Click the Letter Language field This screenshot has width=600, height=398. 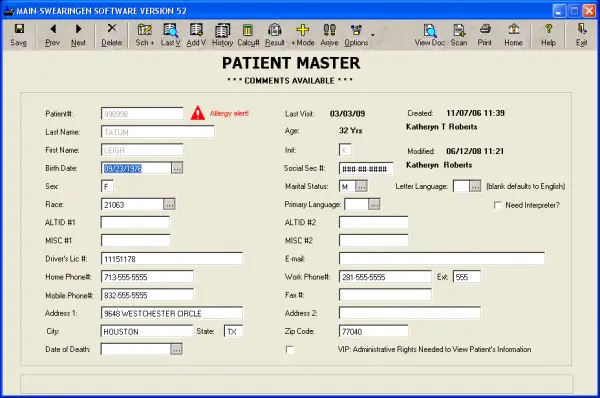461,186
